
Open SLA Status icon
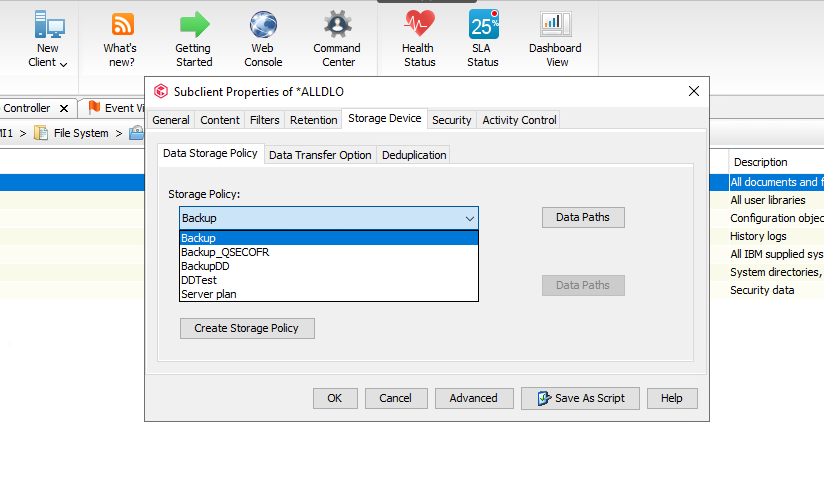(x=483, y=24)
